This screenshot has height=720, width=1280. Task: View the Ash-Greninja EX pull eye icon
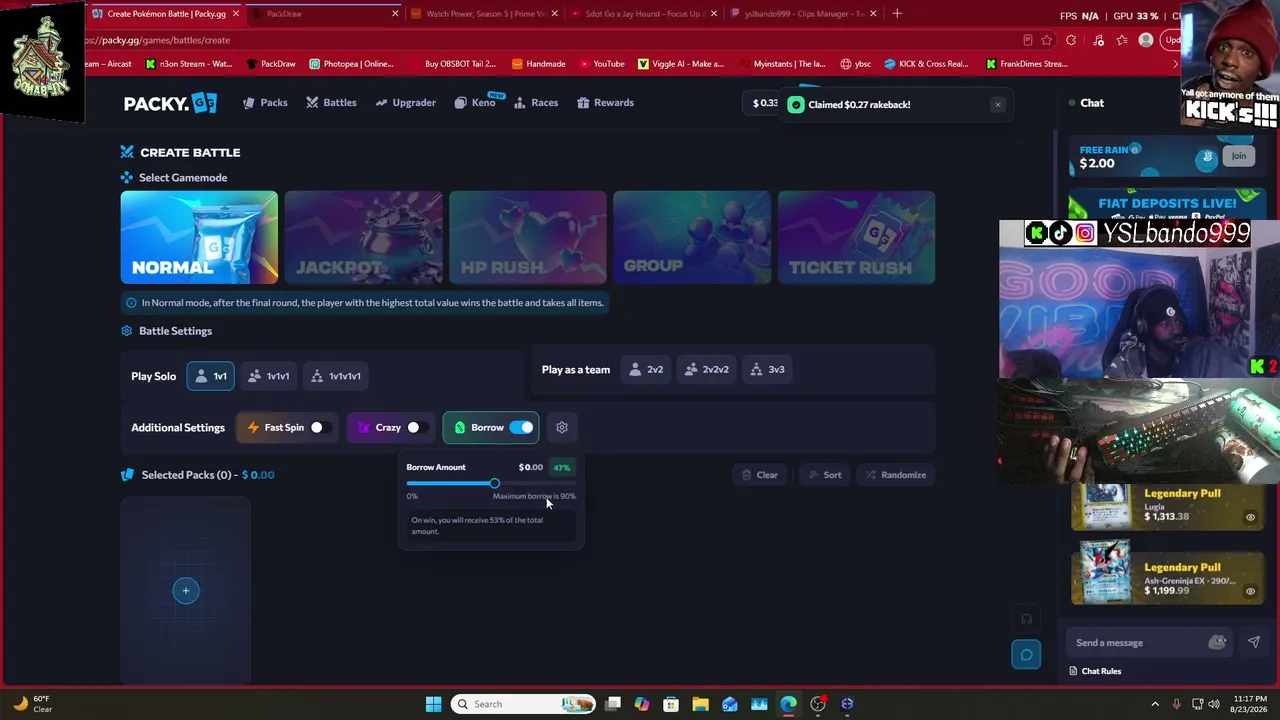(x=1250, y=591)
